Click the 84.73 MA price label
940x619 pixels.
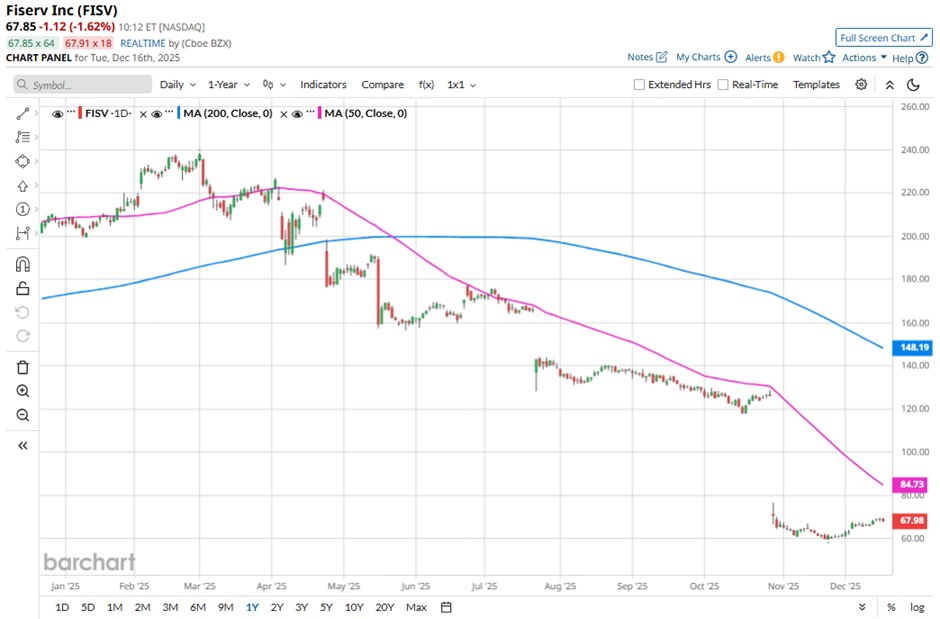tap(912, 484)
